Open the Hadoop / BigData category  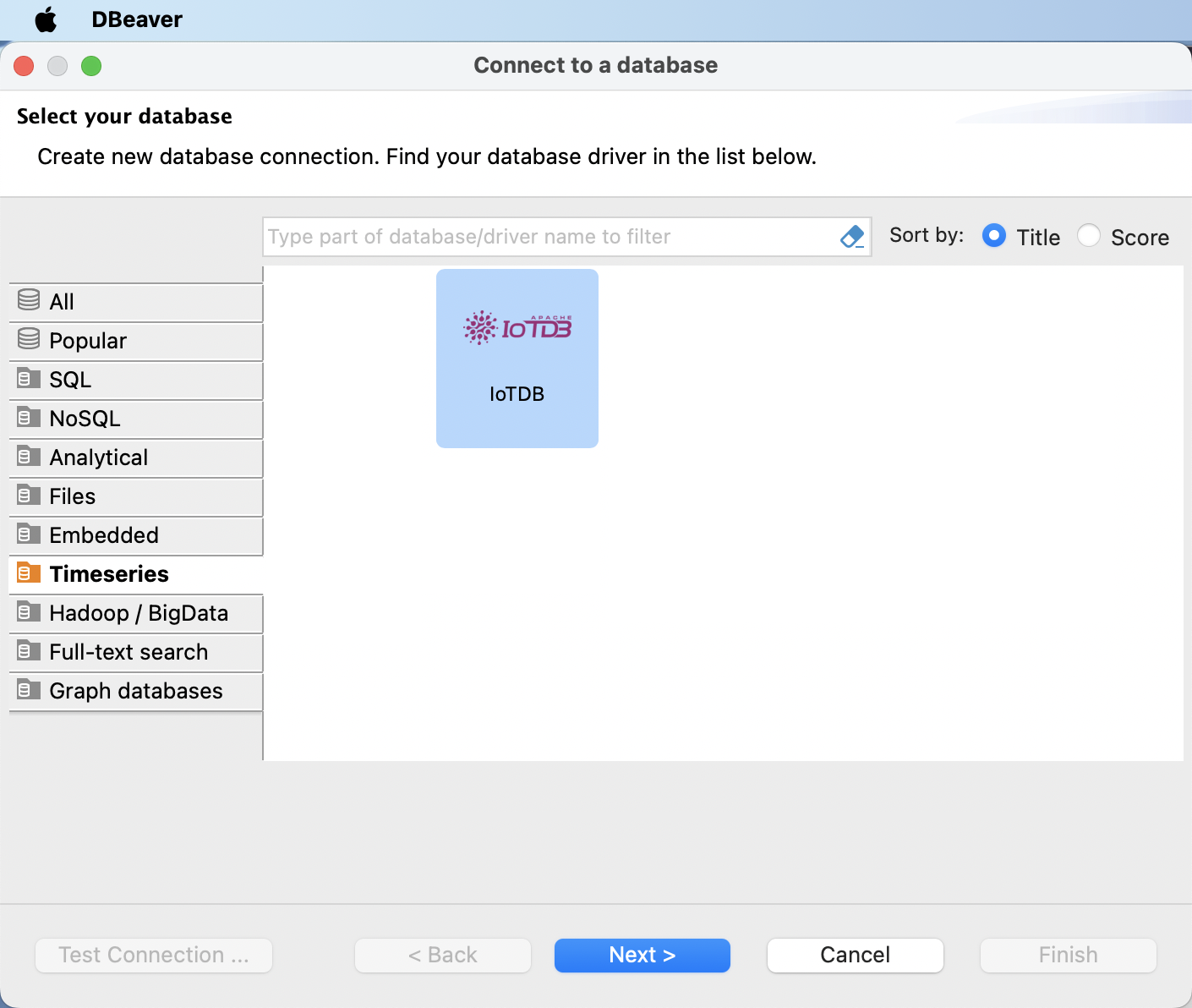(139, 613)
